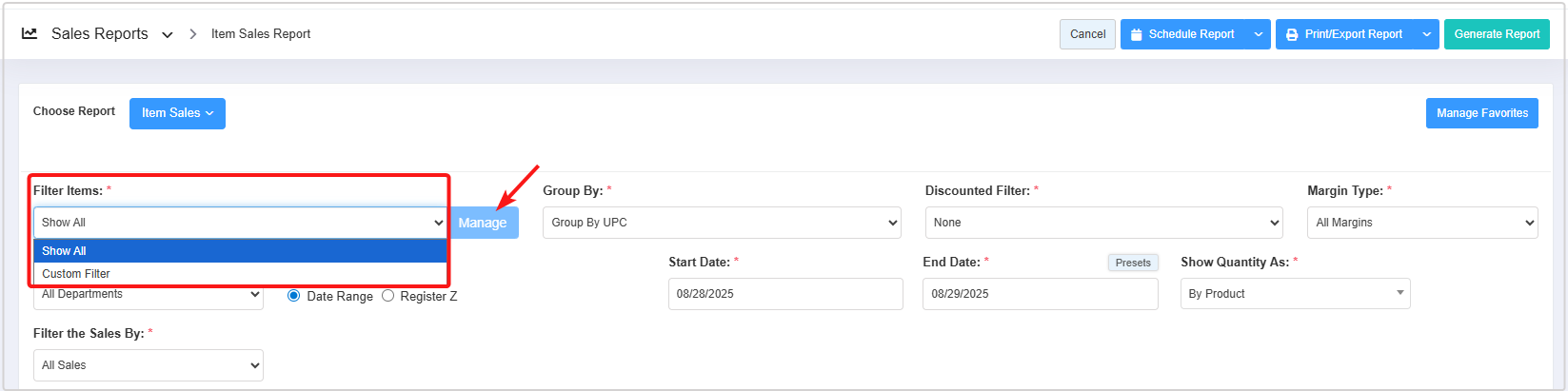
Task: Open the Print/Export Report dropdown arrow
Action: click(x=1426, y=34)
